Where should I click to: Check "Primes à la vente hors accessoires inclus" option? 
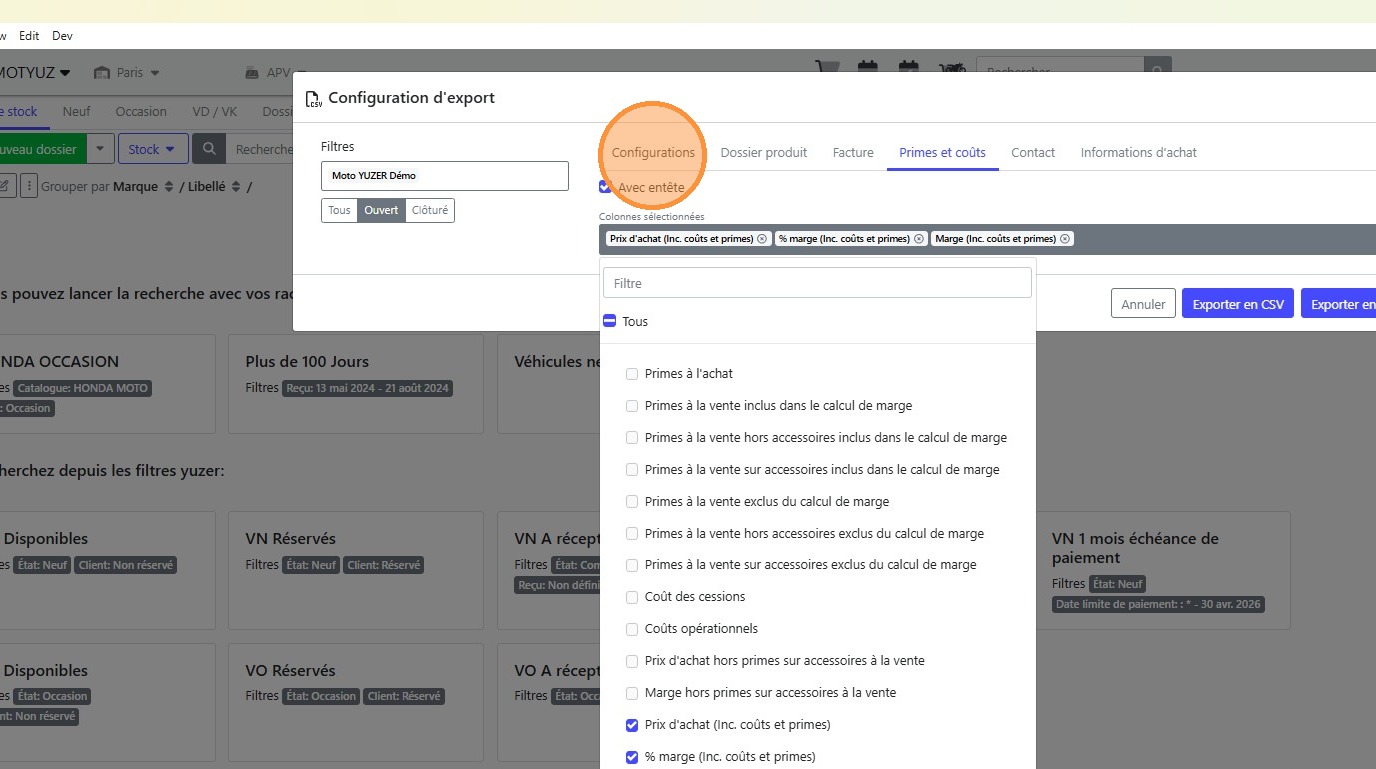632,438
